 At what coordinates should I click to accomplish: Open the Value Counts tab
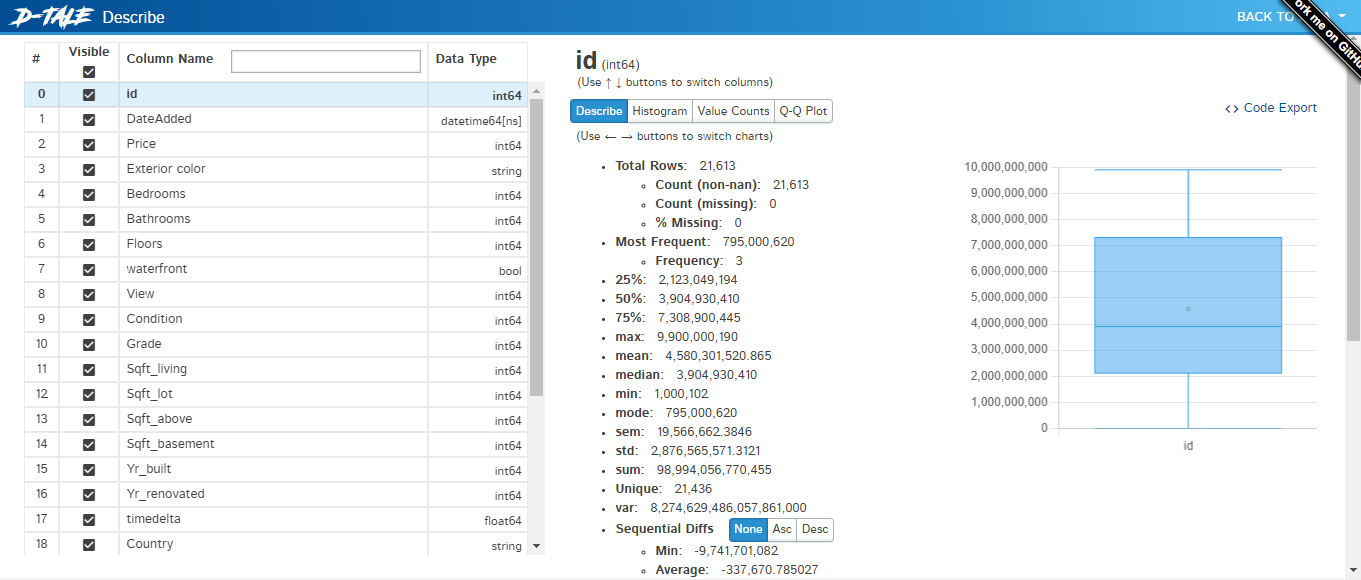pos(733,111)
